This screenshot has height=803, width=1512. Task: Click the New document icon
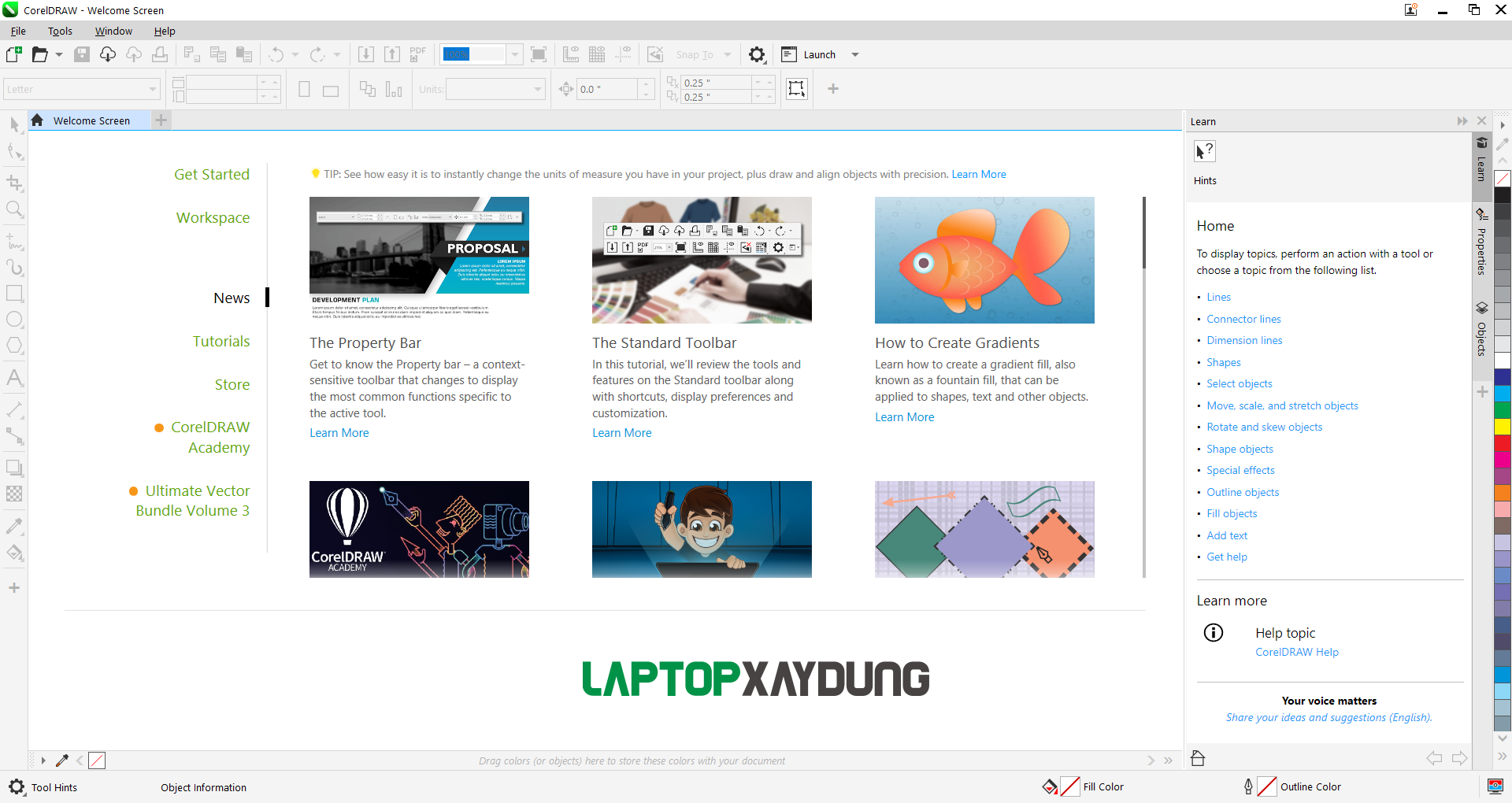pos(13,54)
